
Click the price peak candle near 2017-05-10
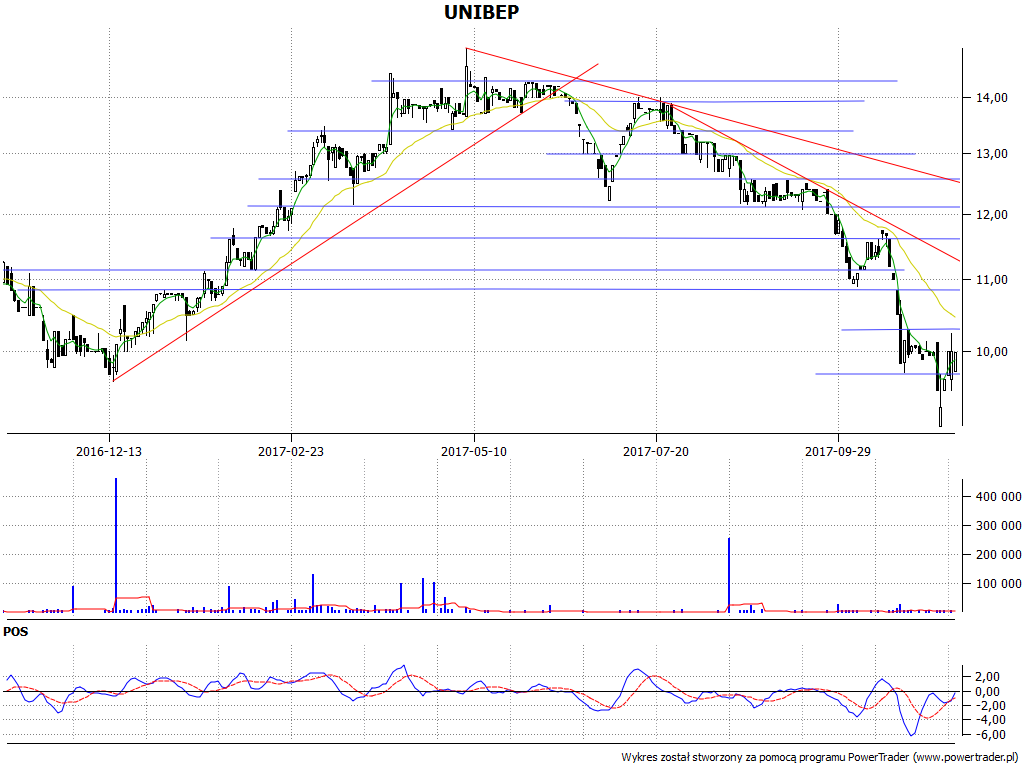467,82
